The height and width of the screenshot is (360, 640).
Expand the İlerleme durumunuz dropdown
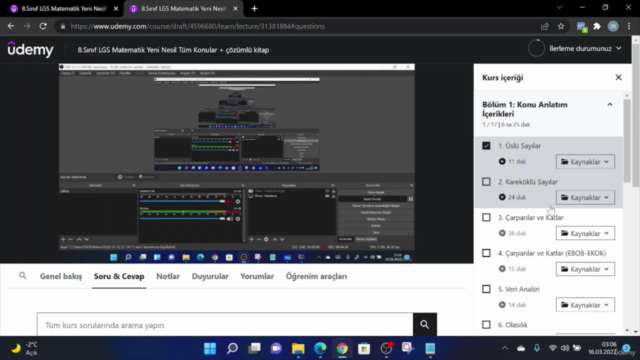click(585, 49)
